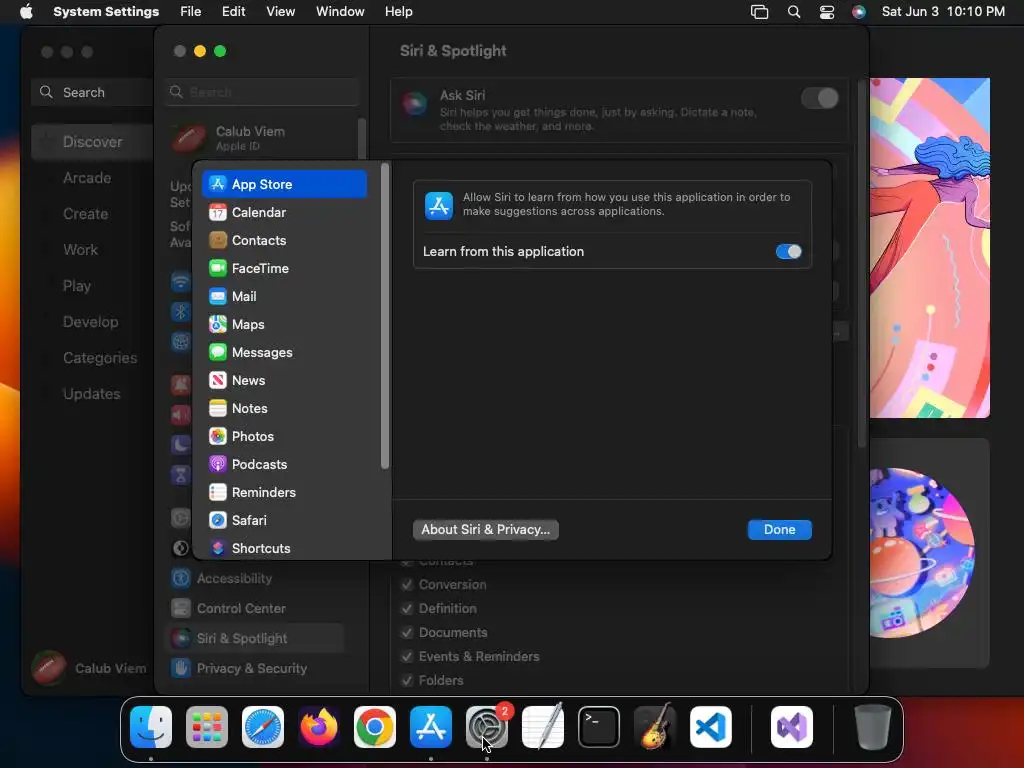The height and width of the screenshot is (768, 1024).
Task: Open the File menu
Action: 191,12
